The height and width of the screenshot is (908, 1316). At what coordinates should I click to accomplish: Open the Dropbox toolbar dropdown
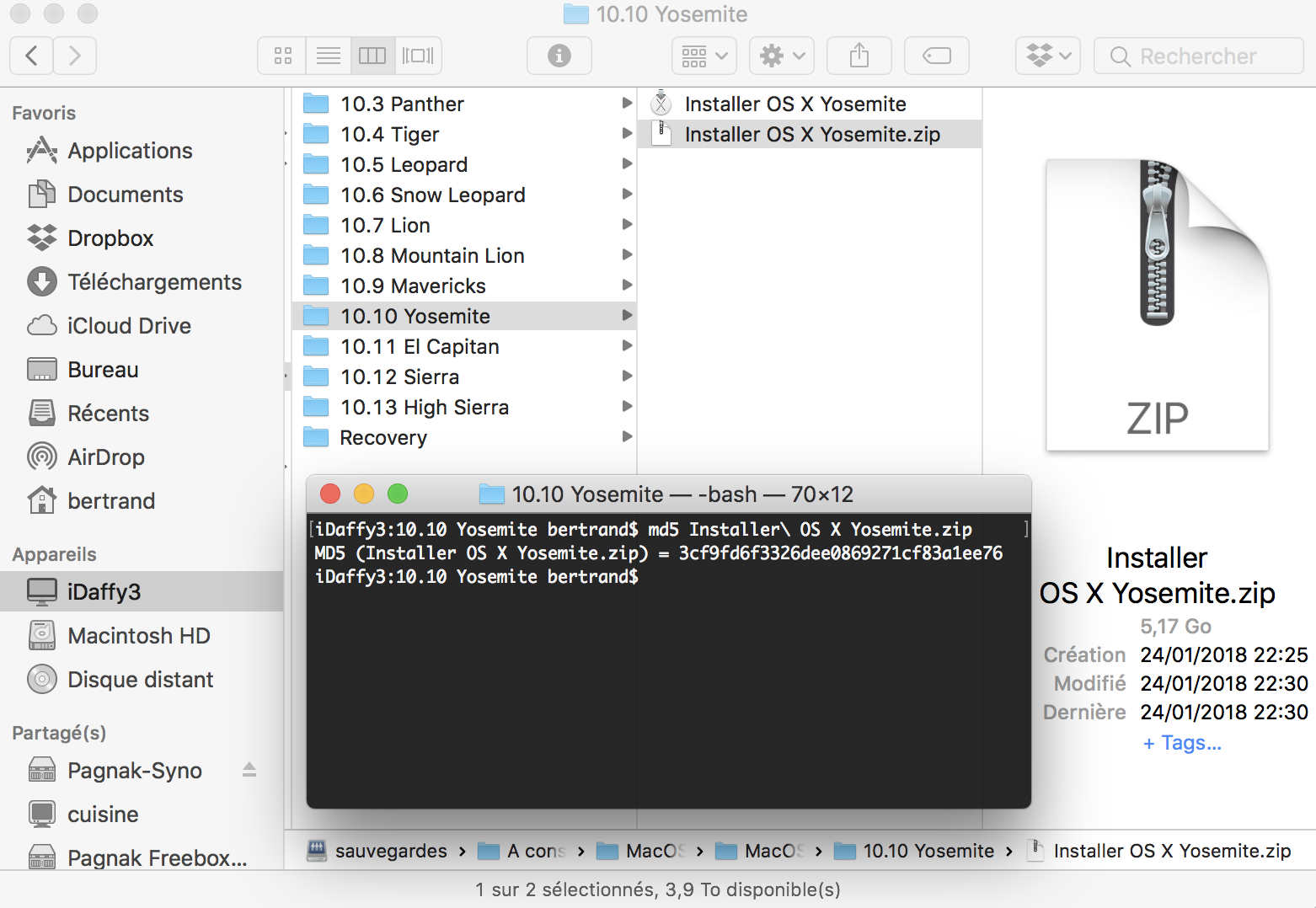1048,56
